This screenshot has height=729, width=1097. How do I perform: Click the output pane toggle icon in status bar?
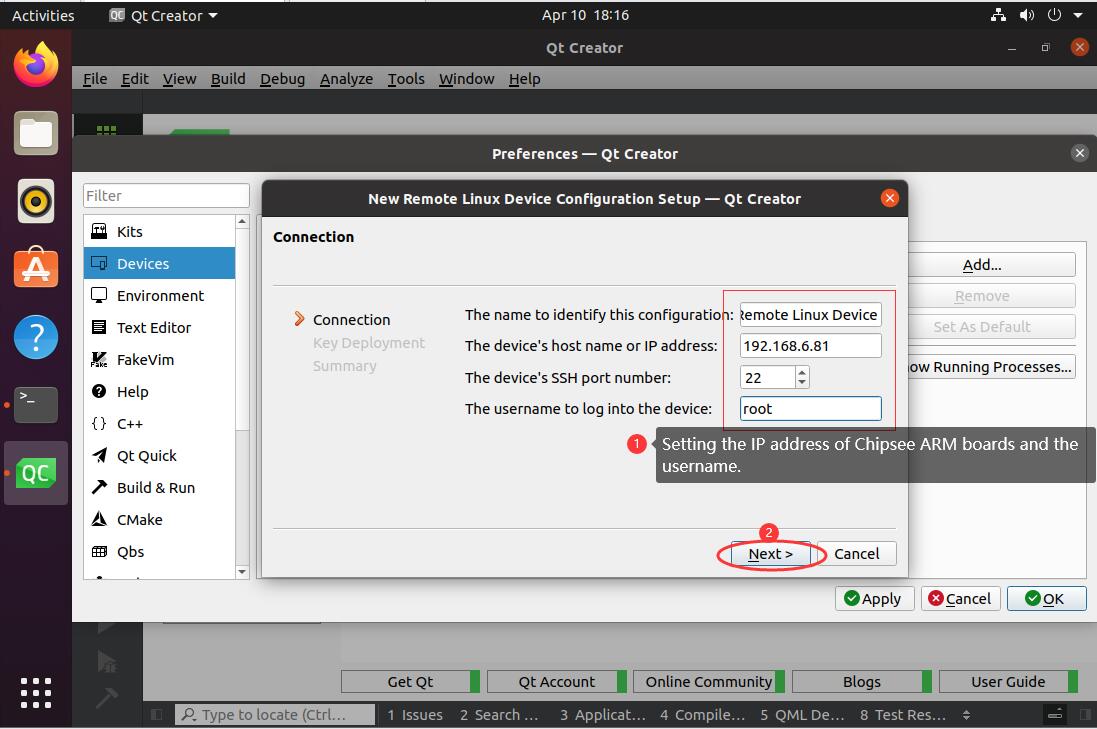[1055, 714]
